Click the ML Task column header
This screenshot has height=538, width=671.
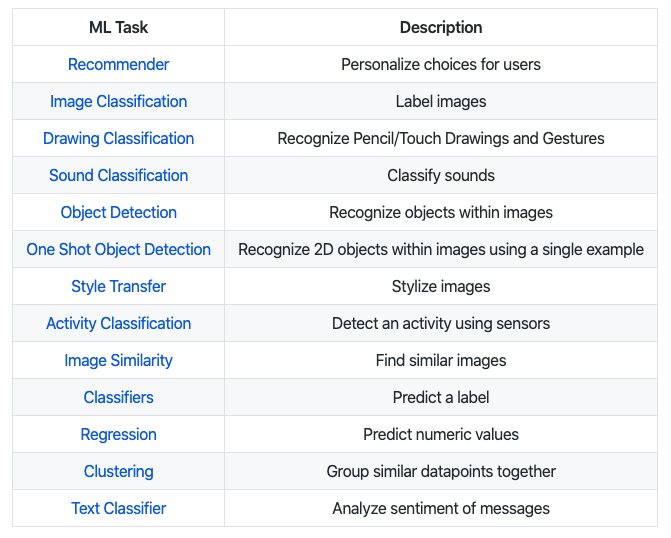119,27
